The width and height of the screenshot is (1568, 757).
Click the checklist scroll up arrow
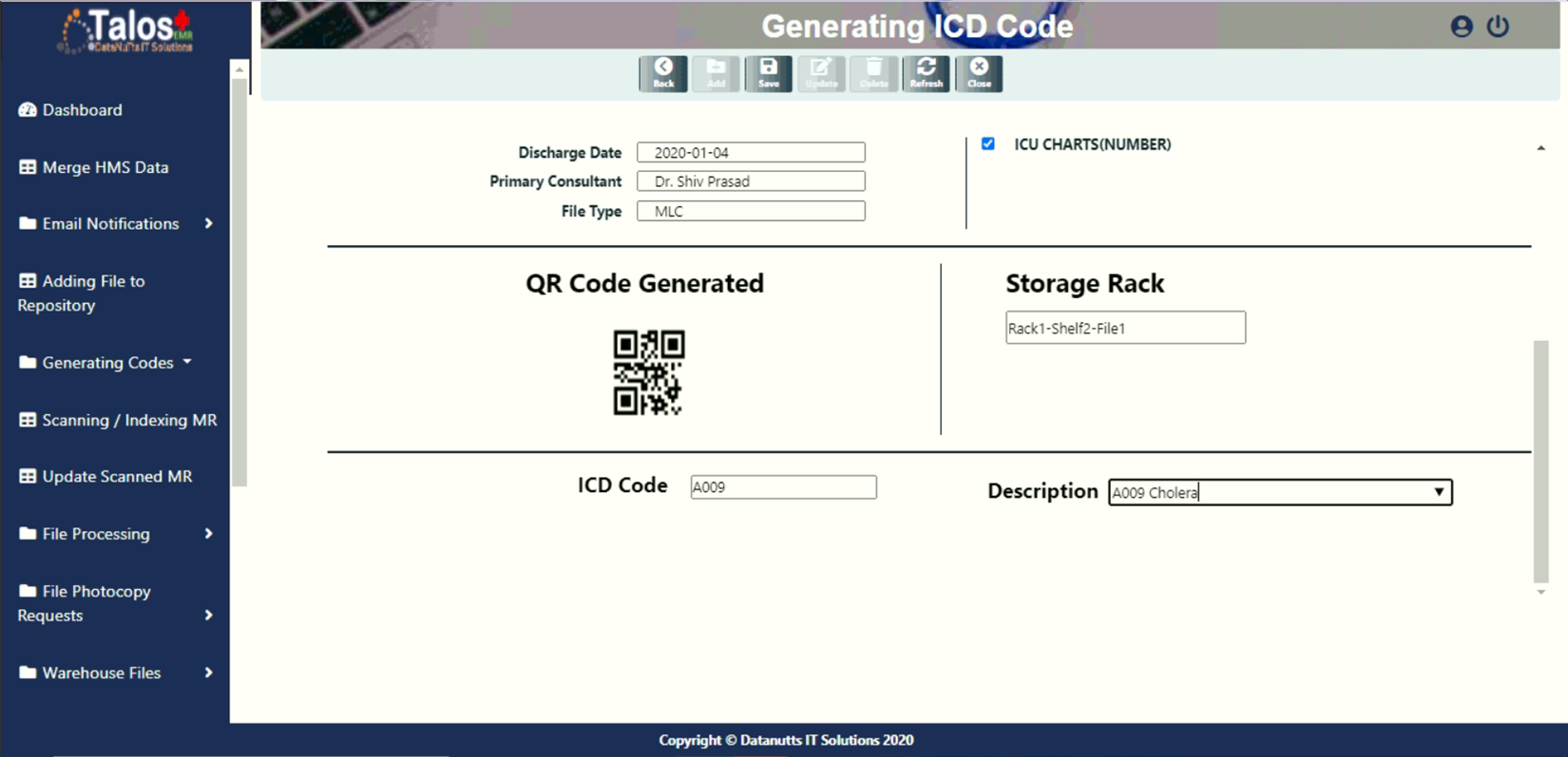click(1541, 148)
